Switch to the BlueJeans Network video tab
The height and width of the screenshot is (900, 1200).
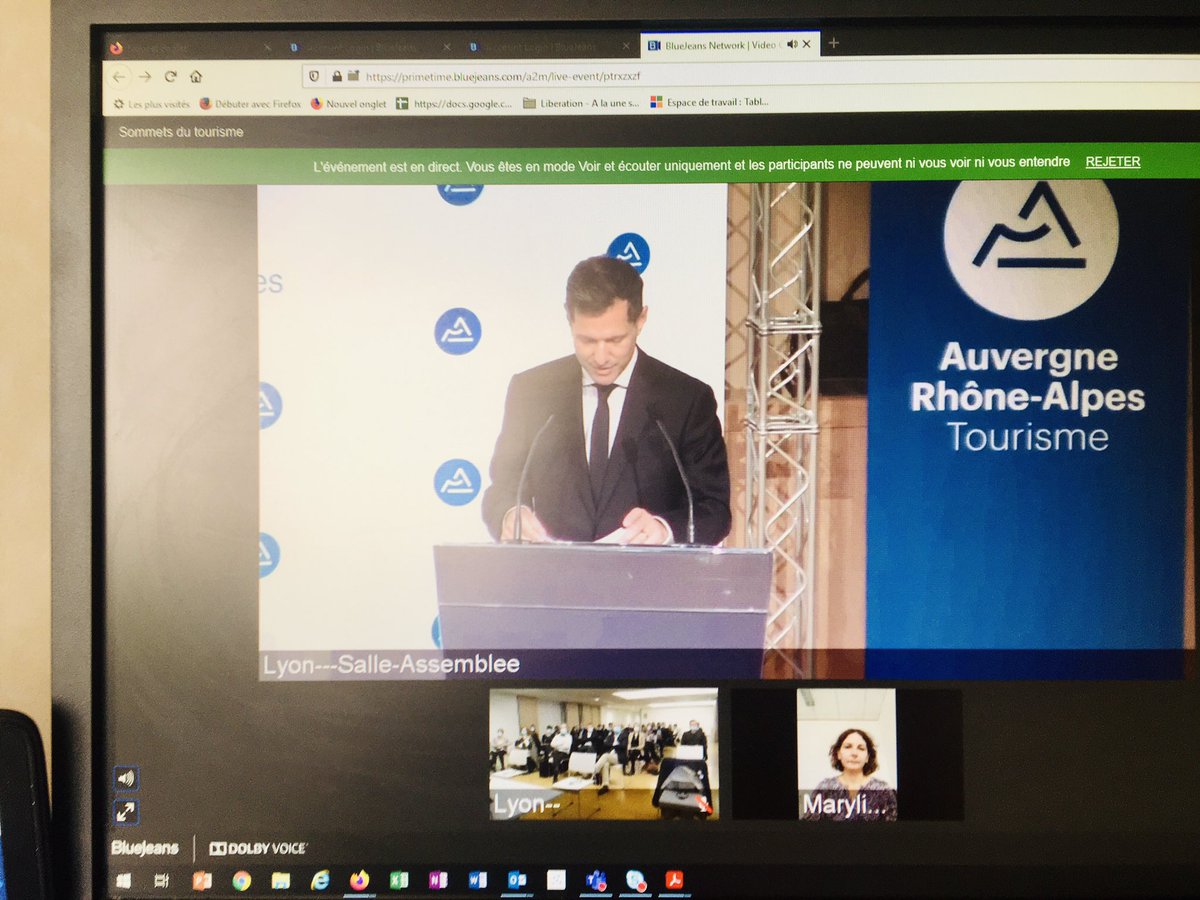click(x=731, y=45)
